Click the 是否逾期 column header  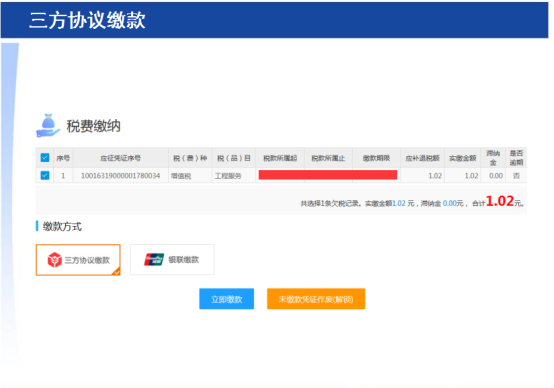click(x=516, y=158)
